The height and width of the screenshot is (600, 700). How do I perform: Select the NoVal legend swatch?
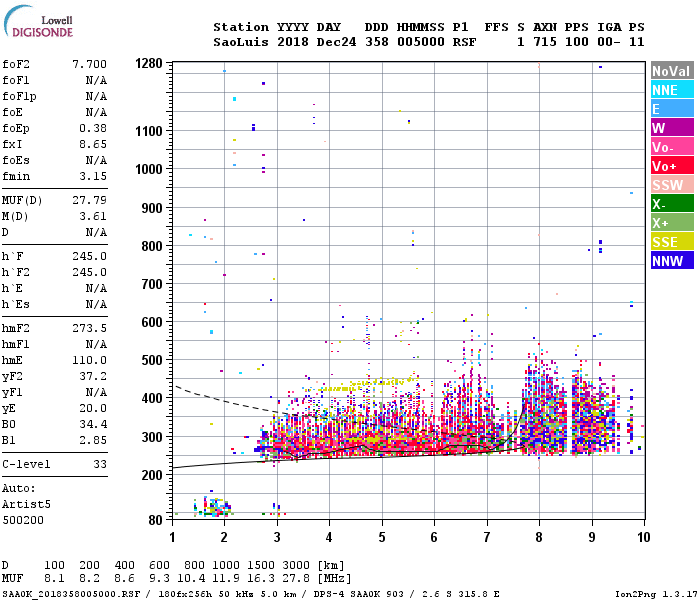click(672, 71)
